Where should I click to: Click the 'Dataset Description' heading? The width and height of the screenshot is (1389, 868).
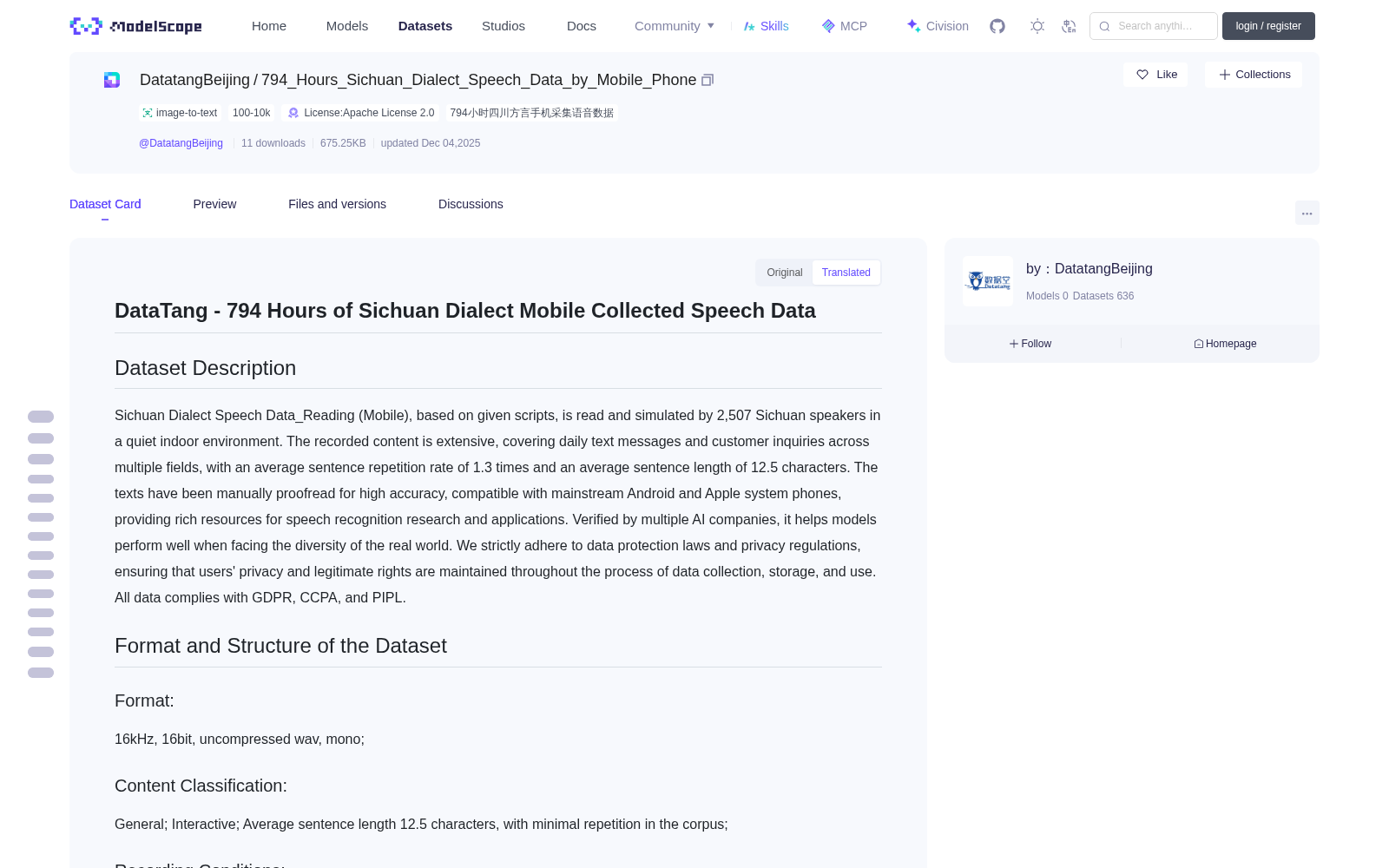point(205,368)
